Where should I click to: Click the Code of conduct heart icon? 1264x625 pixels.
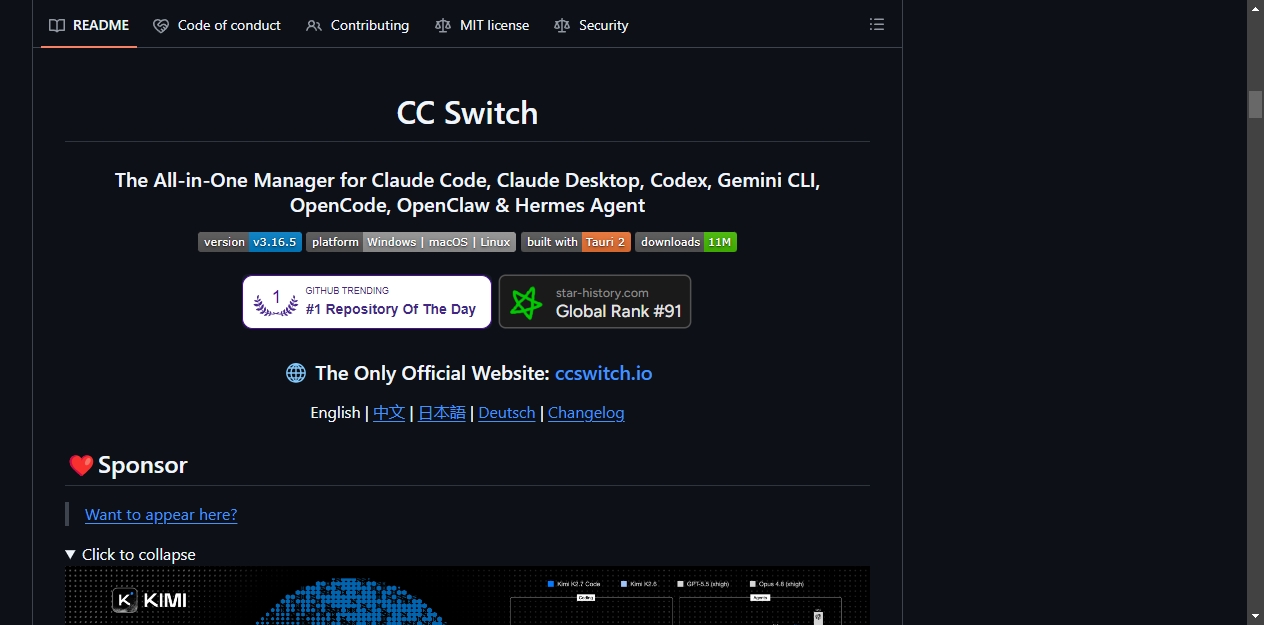point(161,25)
